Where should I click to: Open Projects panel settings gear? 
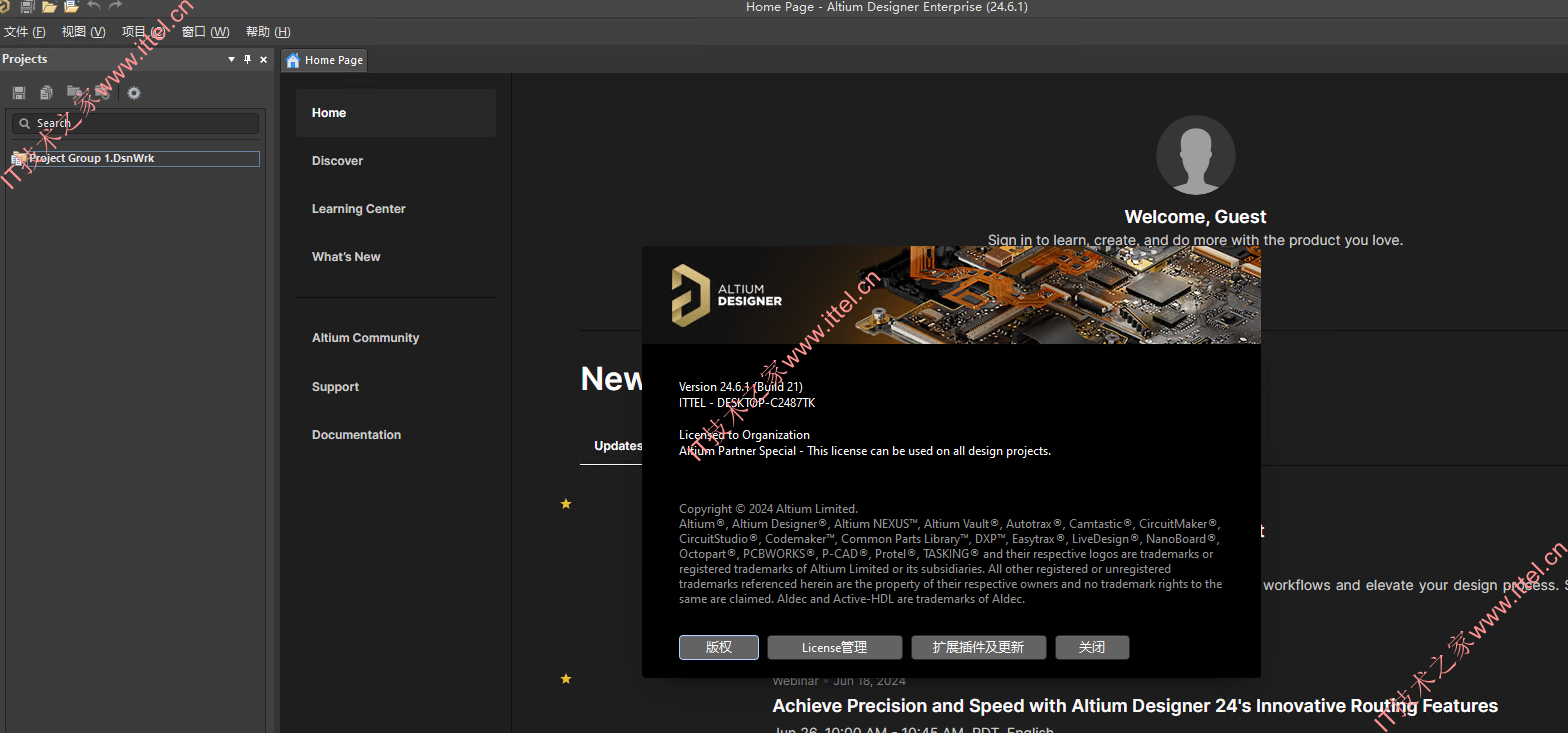134,93
